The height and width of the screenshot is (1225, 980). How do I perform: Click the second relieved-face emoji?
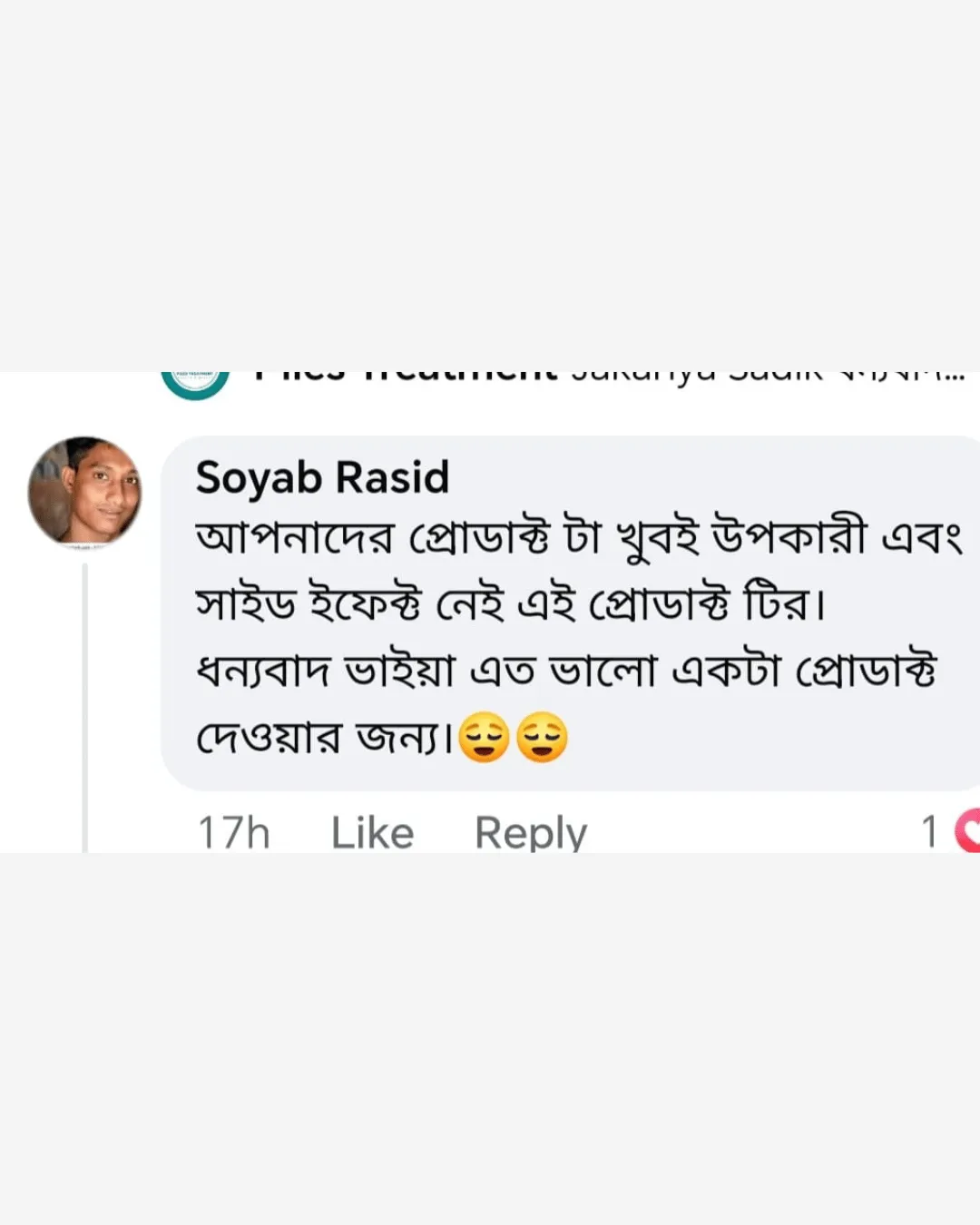click(x=542, y=737)
